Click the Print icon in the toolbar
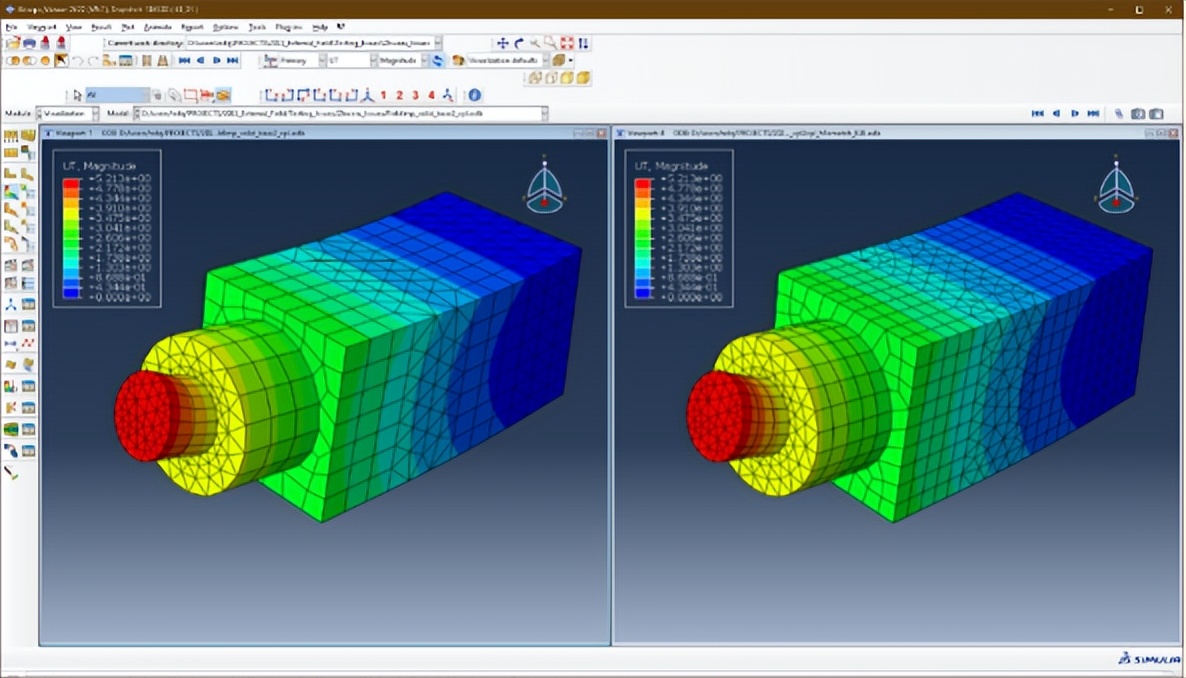This screenshot has width=1186, height=678. tap(29, 43)
